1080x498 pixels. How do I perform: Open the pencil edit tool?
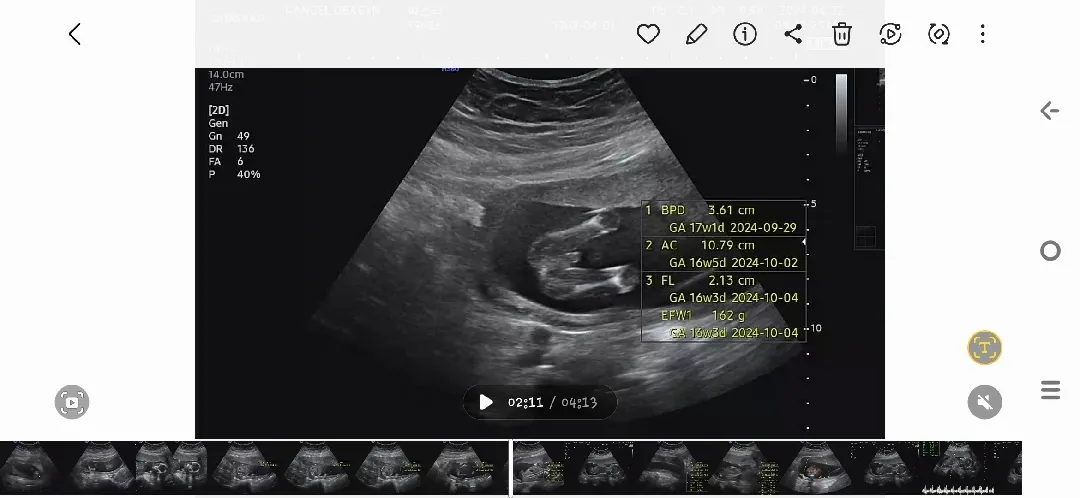coord(696,34)
